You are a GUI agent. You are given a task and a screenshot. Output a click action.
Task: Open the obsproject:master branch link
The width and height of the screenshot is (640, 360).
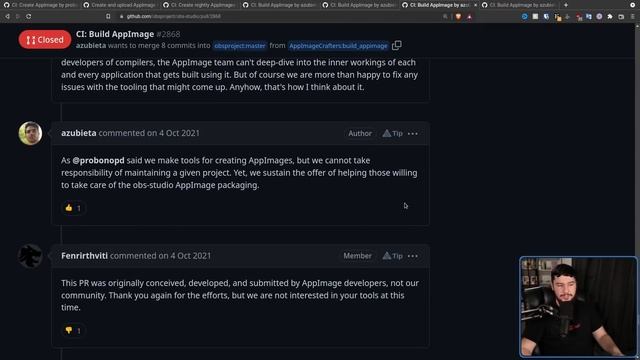point(240,46)
